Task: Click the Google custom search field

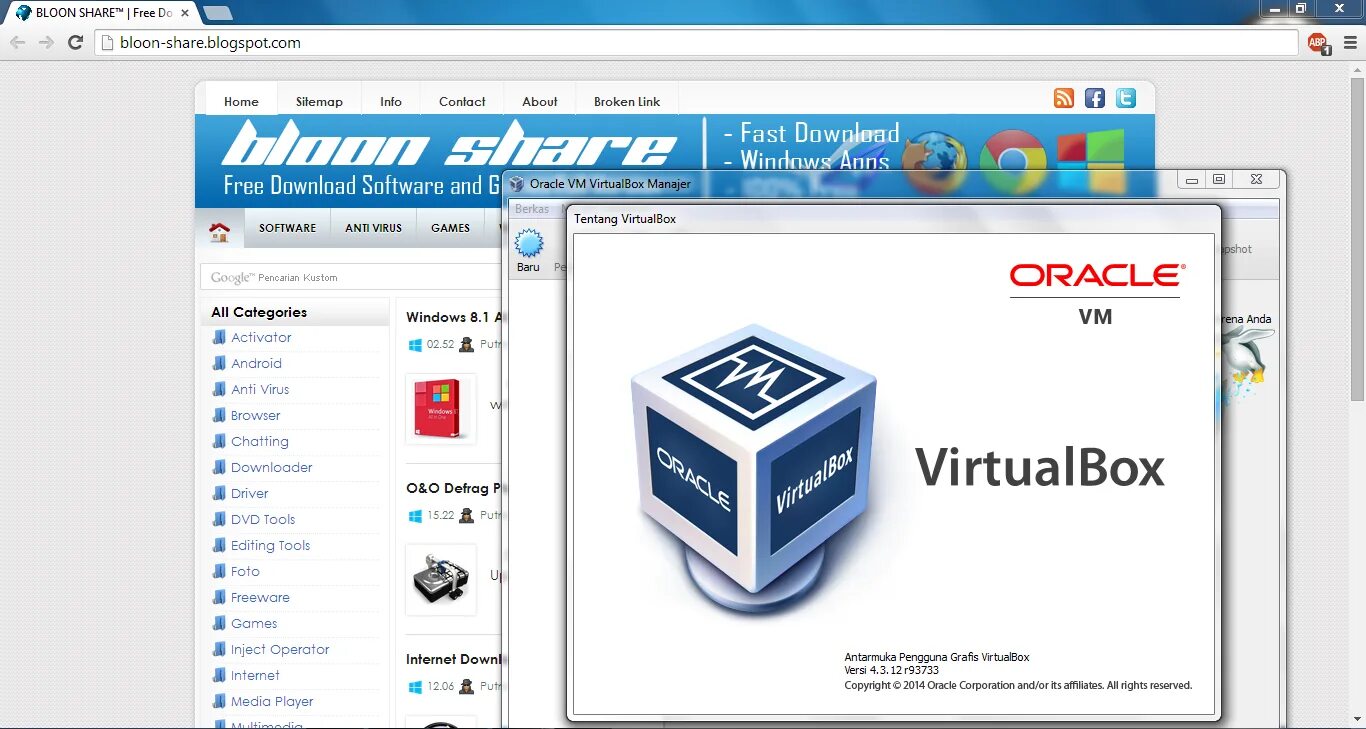Action: coord(352,277)
